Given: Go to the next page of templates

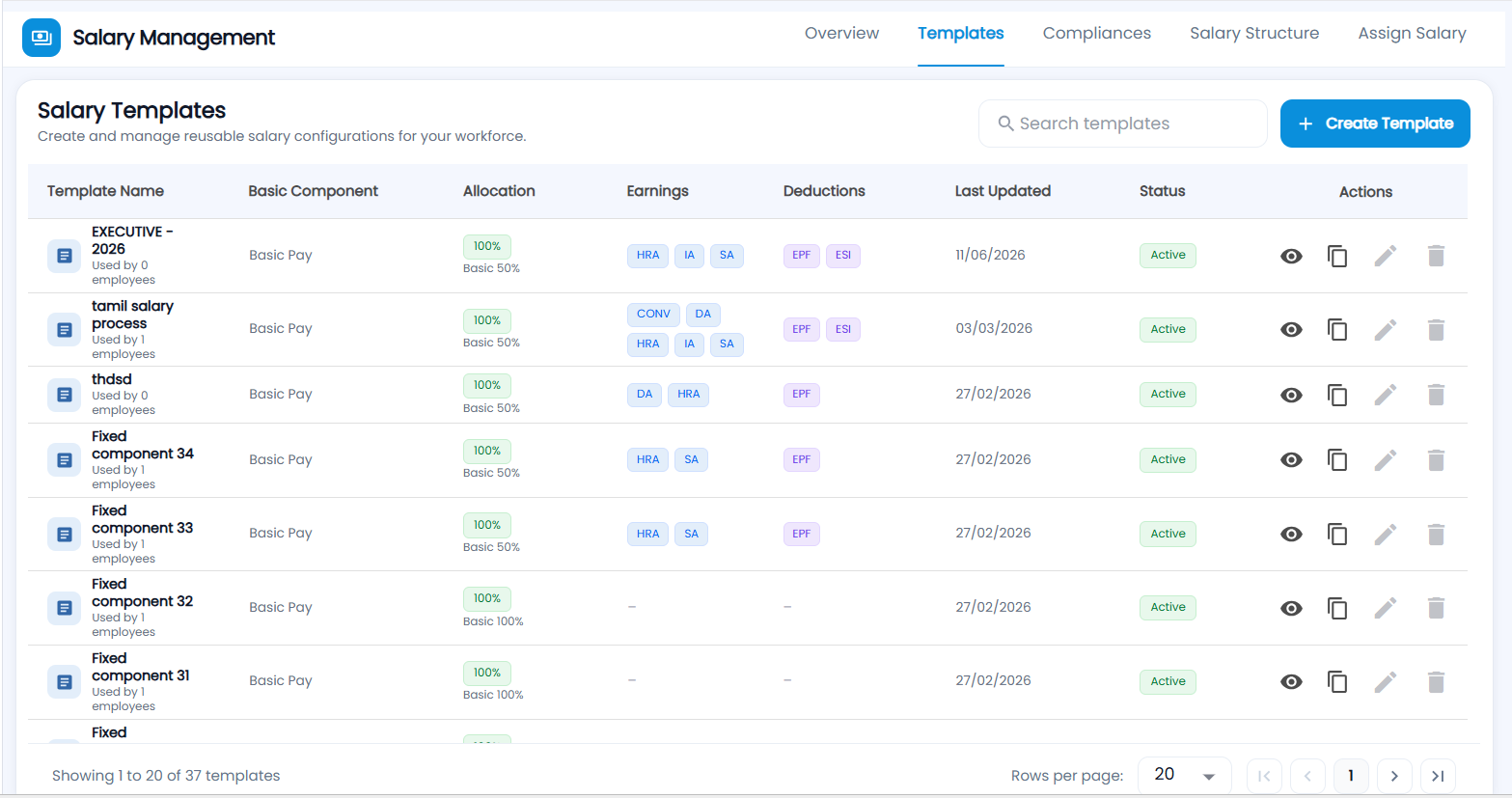Looking at the screenshot, I should coord(1394,776).
